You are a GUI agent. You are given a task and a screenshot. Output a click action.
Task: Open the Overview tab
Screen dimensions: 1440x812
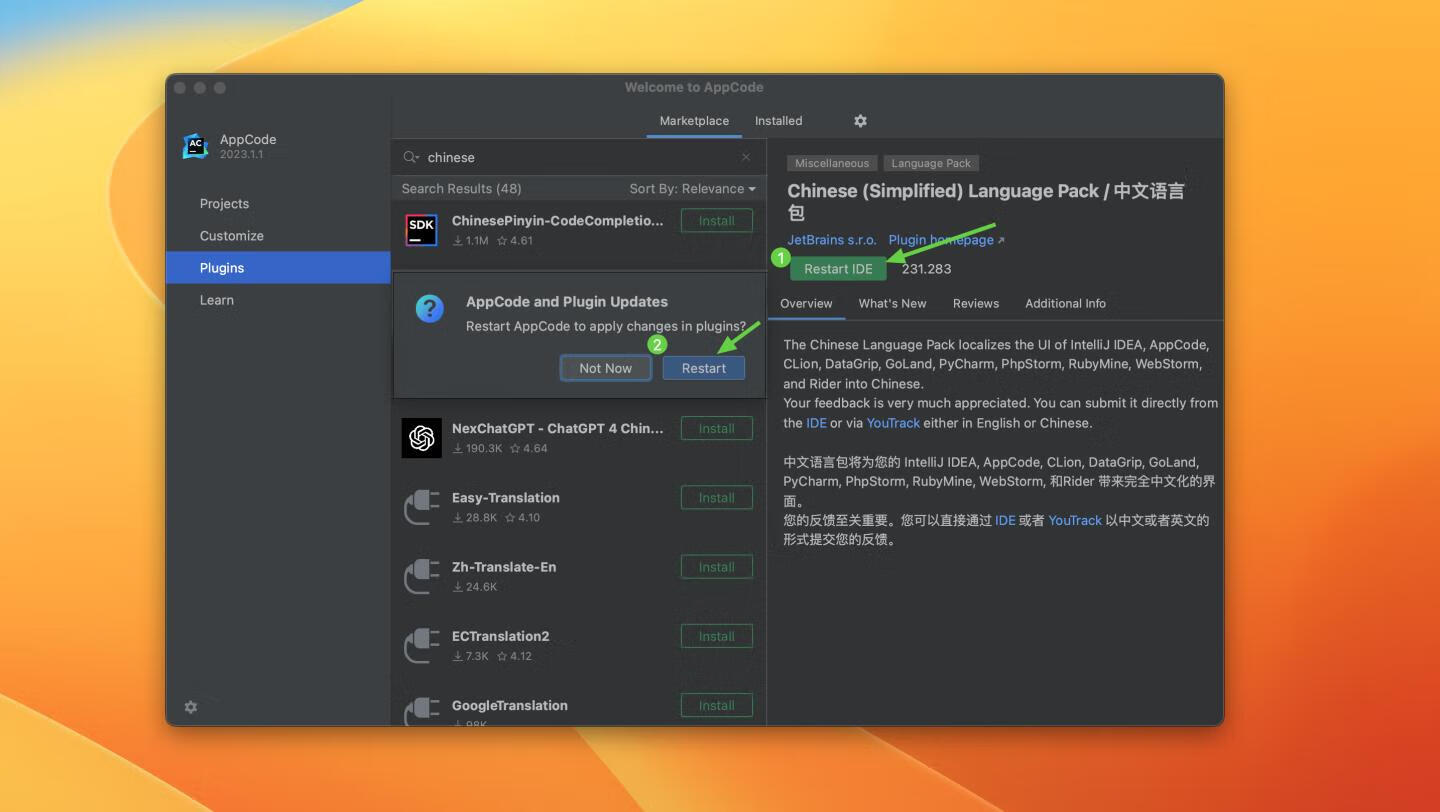point(806,303)
